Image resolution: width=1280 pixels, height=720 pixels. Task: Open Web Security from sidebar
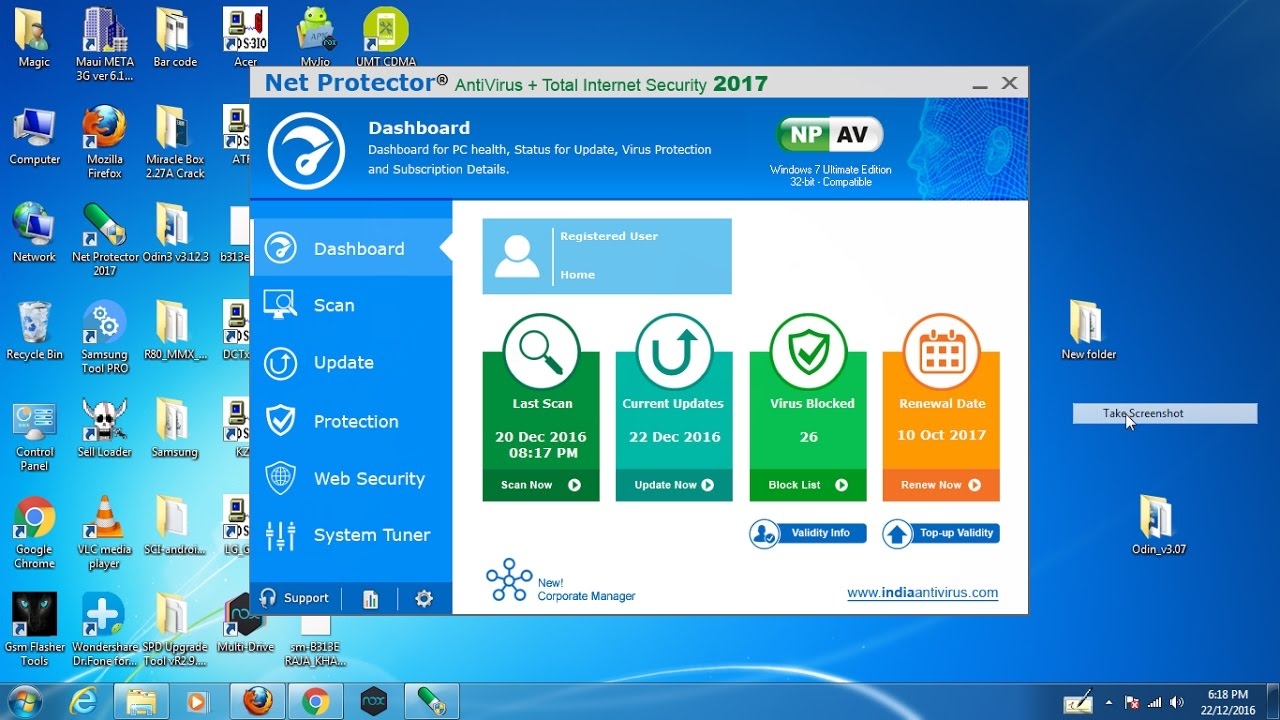(369, 479)
